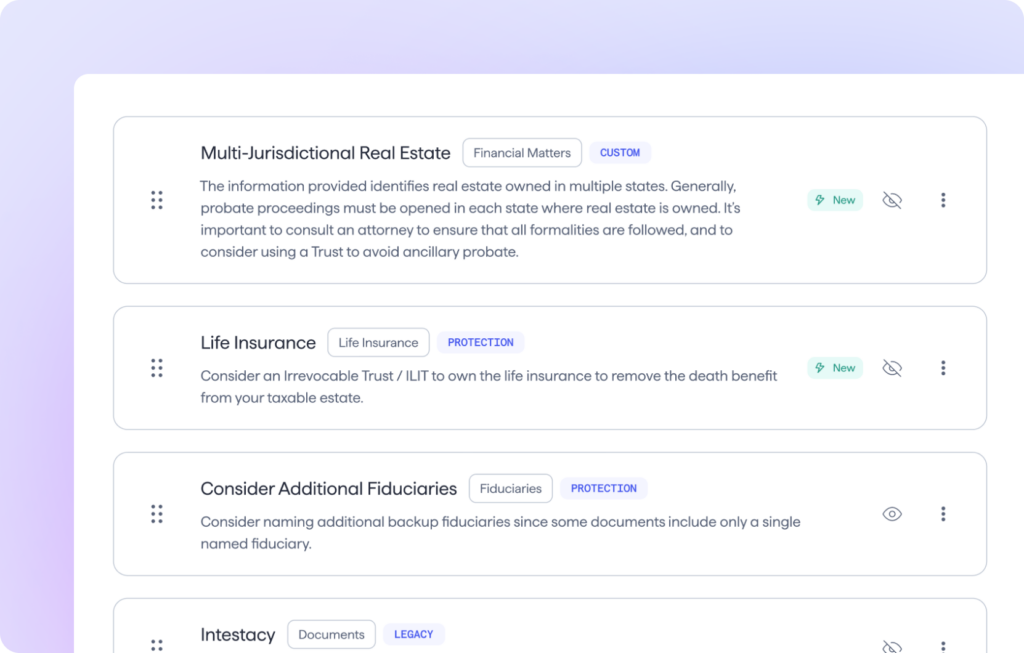1024x653 pixels.
Task: Click the CUSTOM label badge
Action: click(620, 153)
